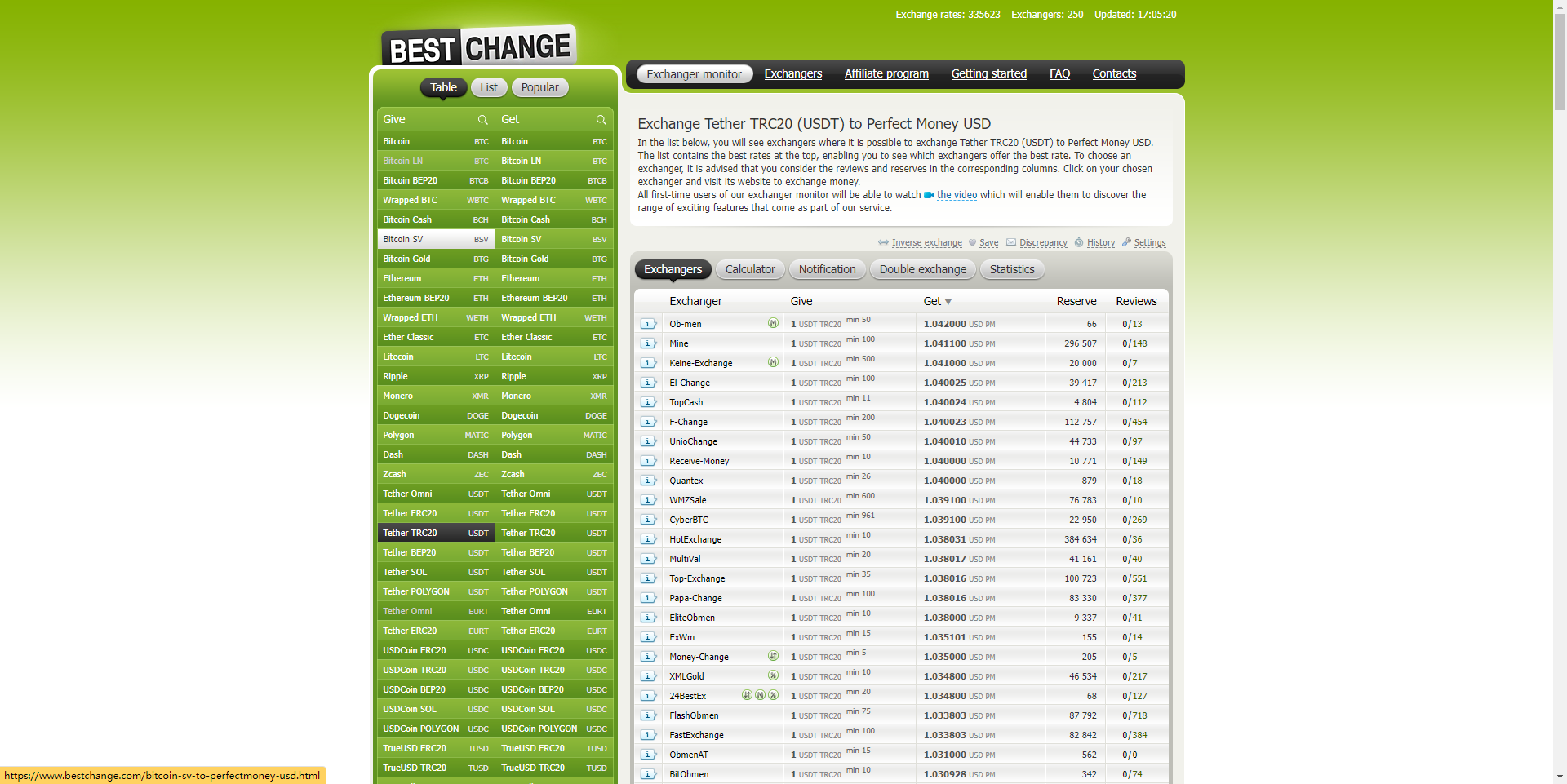Click the badge icon next to Money-Change

(773, 656)
